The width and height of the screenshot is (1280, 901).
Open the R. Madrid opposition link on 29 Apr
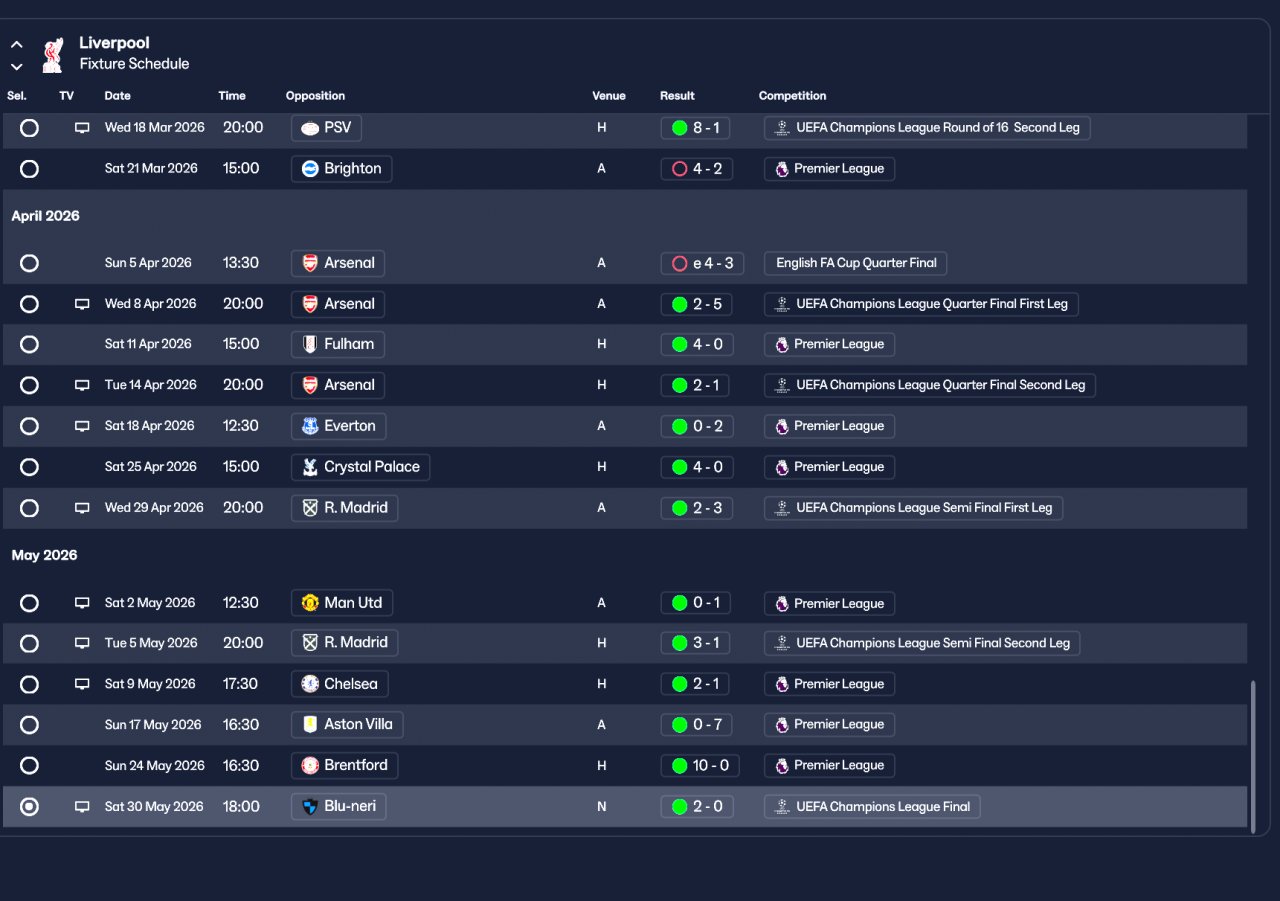345,508
